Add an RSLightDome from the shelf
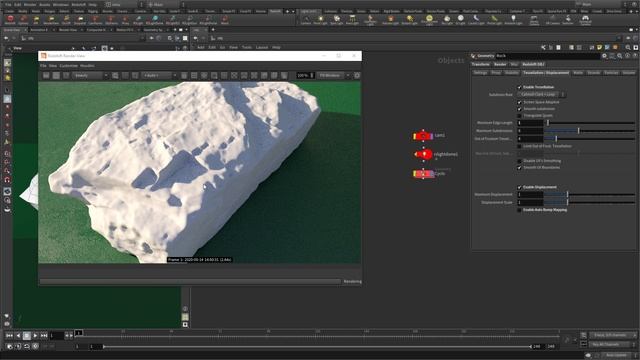640x360 pixels. (154, 20)
